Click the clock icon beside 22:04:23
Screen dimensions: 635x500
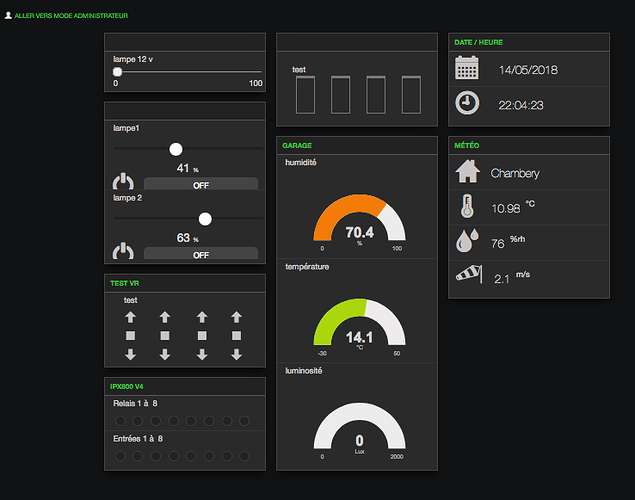pos(467,102)
